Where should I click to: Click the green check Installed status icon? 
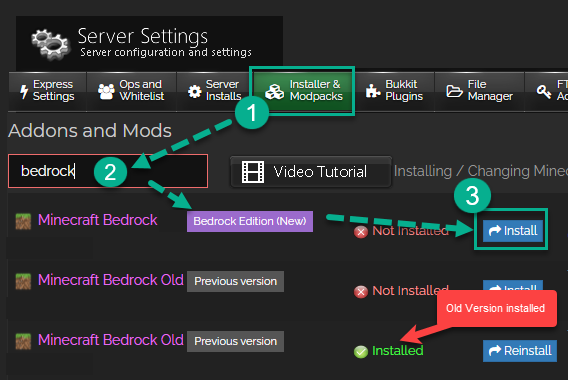coord(361,351)
